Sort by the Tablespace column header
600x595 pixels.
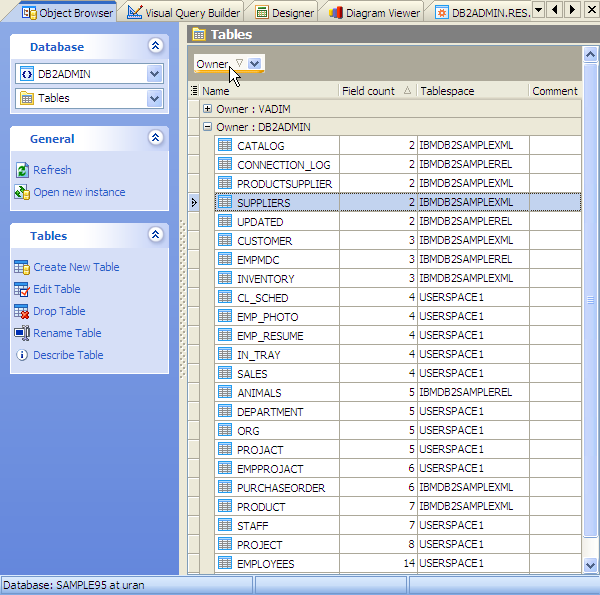click(473, 91)
